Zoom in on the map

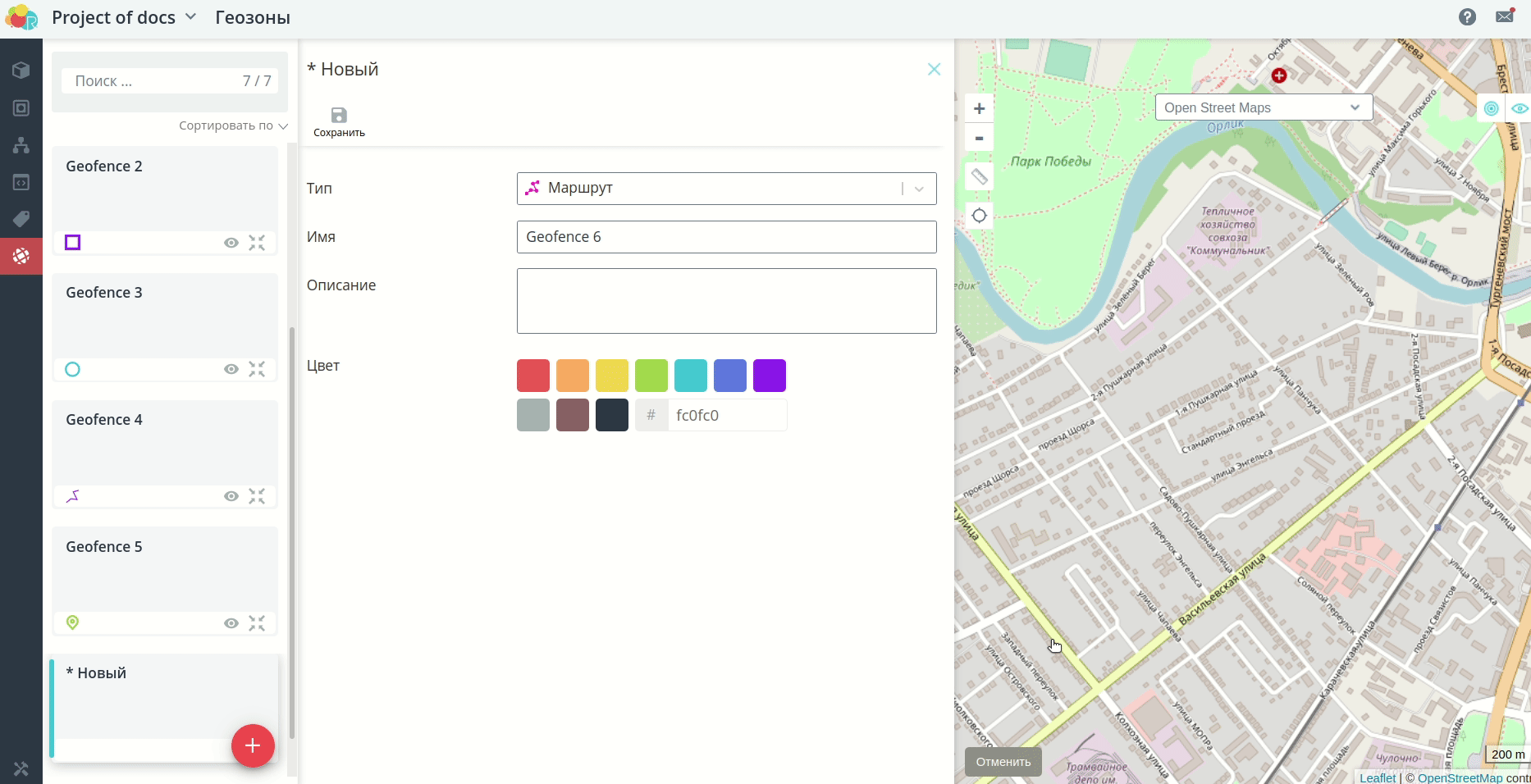click(979, 108)
